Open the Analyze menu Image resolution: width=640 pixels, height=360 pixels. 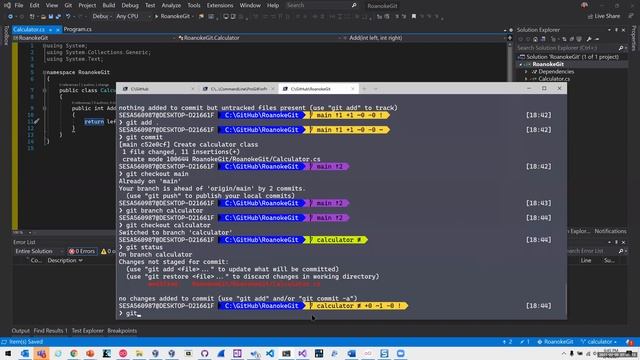[x=171, y=5]
